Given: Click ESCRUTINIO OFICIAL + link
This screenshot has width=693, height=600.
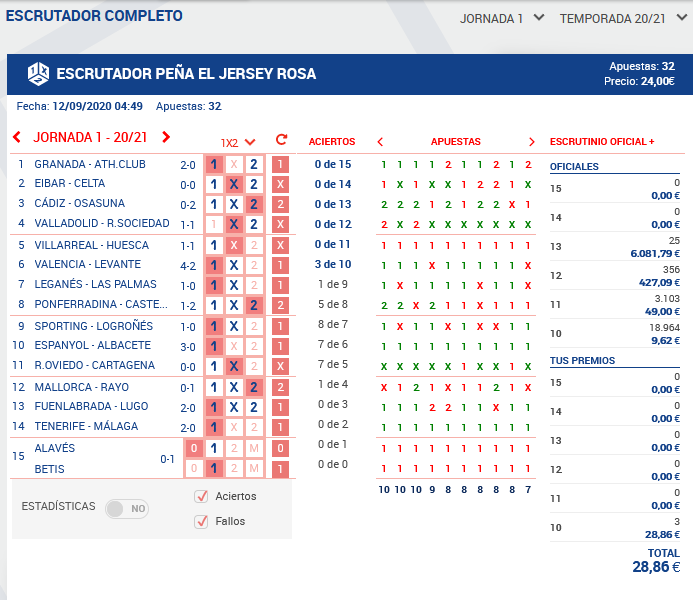Looking at the screenshot, I should click(x=602, y=142).
